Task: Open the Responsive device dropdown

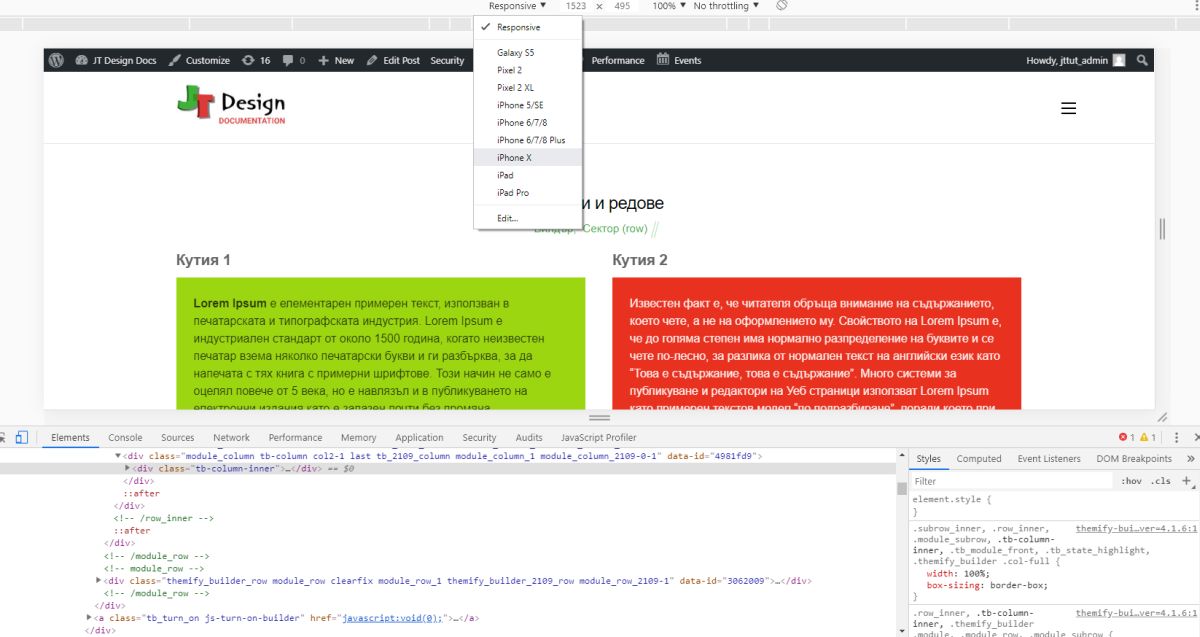Action: click(x=517, y=6)
